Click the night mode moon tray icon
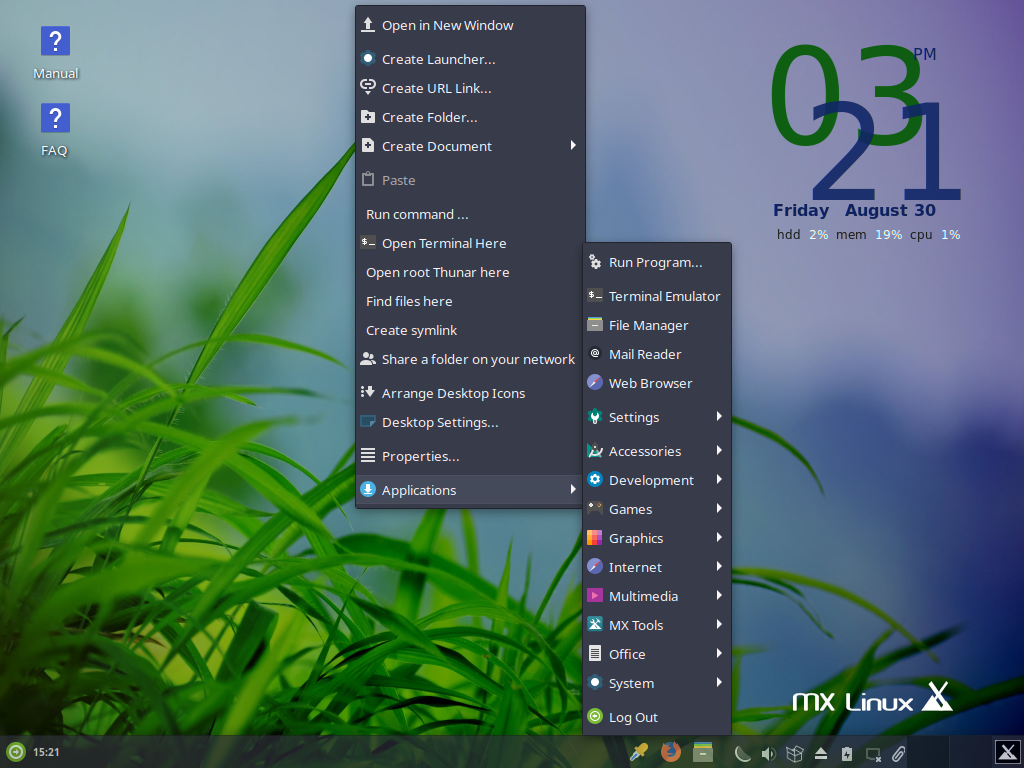The image size is (1024, 768). coord(742,754)
